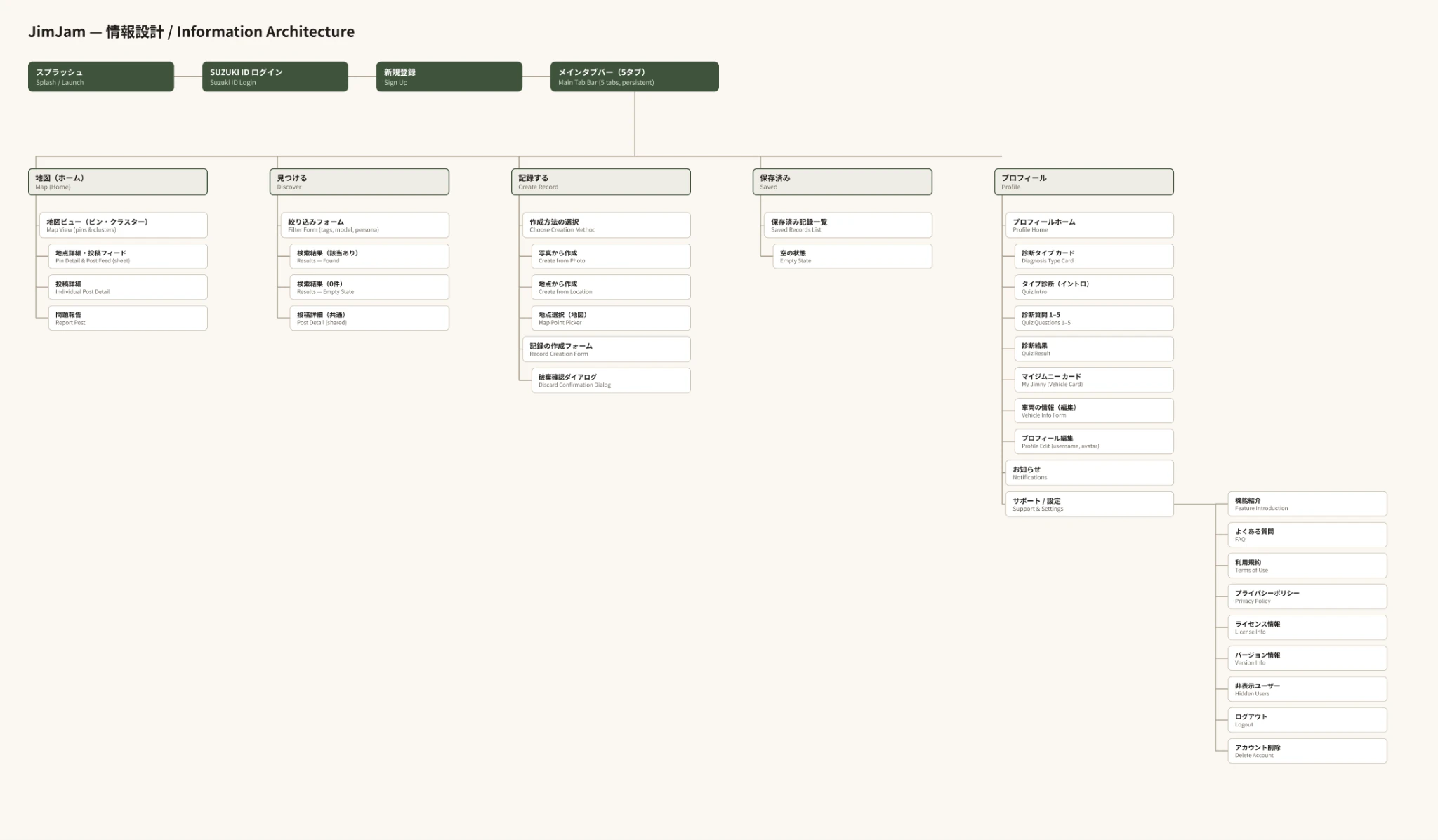Select the Individual Post Detail card
The width and height of the screenshot is (1438, 840).
click(x=128, y=287)
